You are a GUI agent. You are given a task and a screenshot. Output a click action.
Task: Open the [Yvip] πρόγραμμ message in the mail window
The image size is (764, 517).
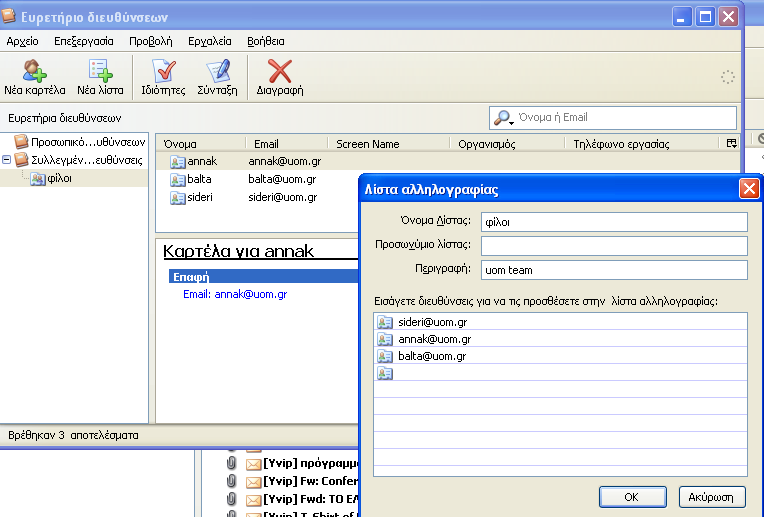(311, 463)
